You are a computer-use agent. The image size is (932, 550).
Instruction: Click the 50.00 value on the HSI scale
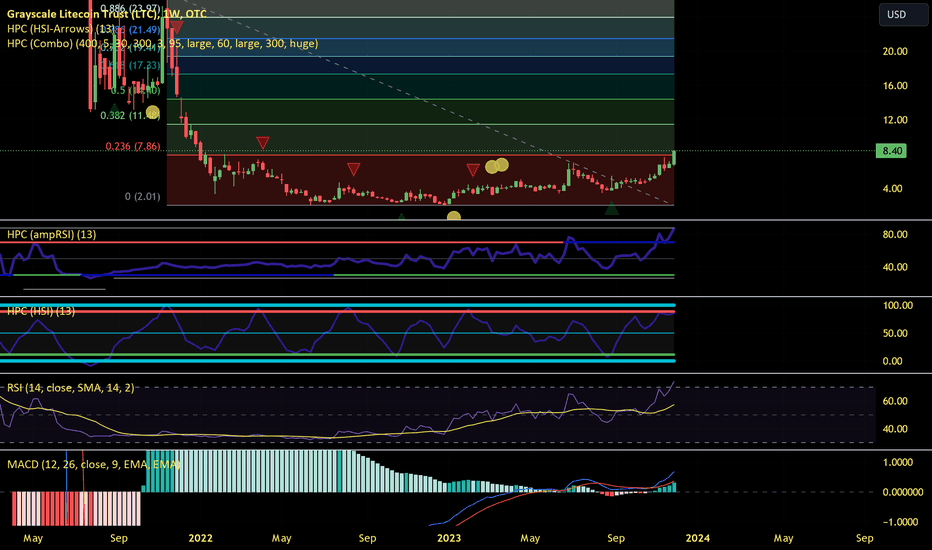[895, 333]
